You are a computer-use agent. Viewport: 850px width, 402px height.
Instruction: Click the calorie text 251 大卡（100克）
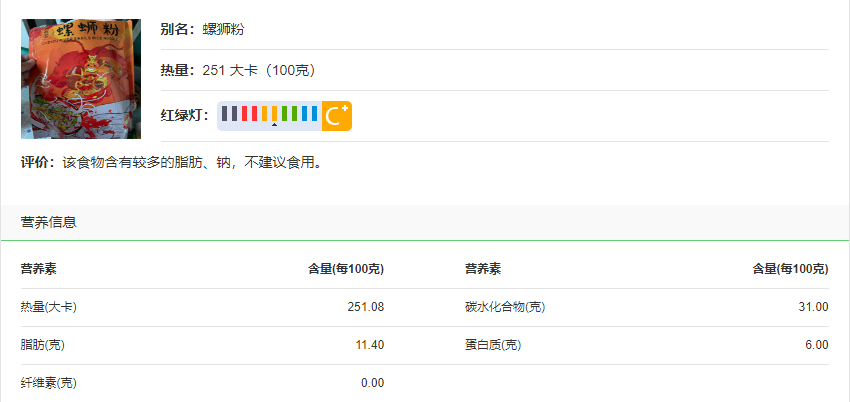[x=259, y=70]
